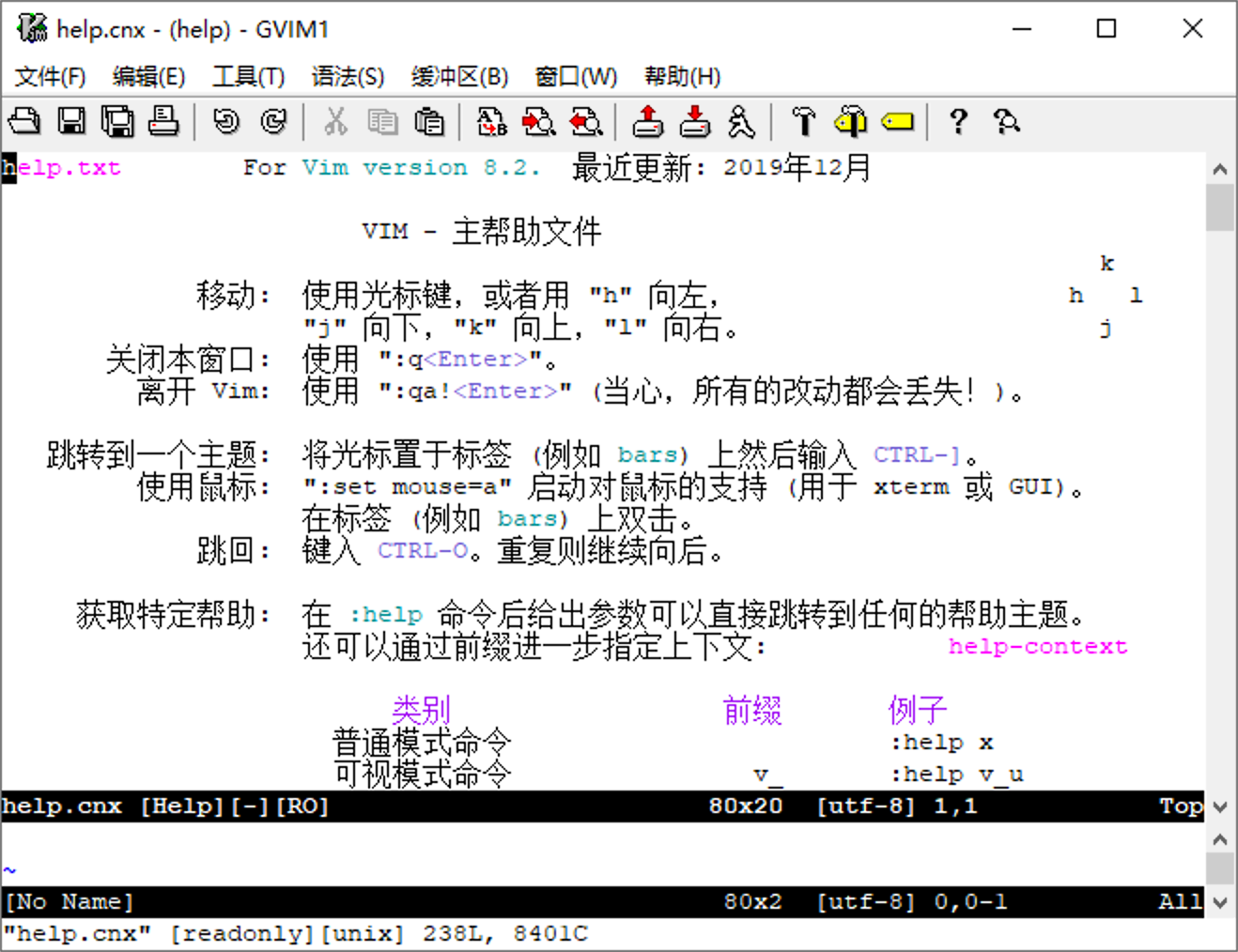Image resolution: width=1238 pixels, height=952 pixels.
Task: Click the Build Tags File icon
Action: point(850,122)
